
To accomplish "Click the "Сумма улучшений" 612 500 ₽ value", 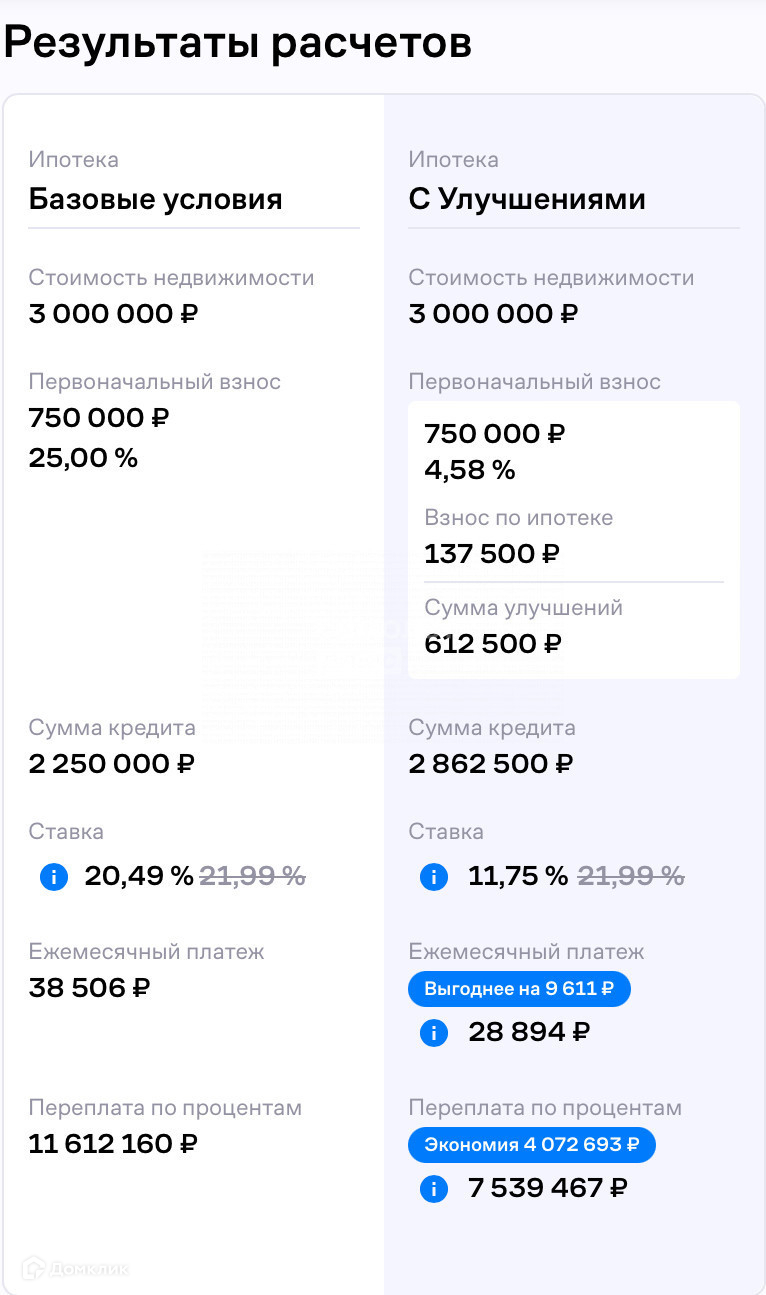I will click(493, 644).
